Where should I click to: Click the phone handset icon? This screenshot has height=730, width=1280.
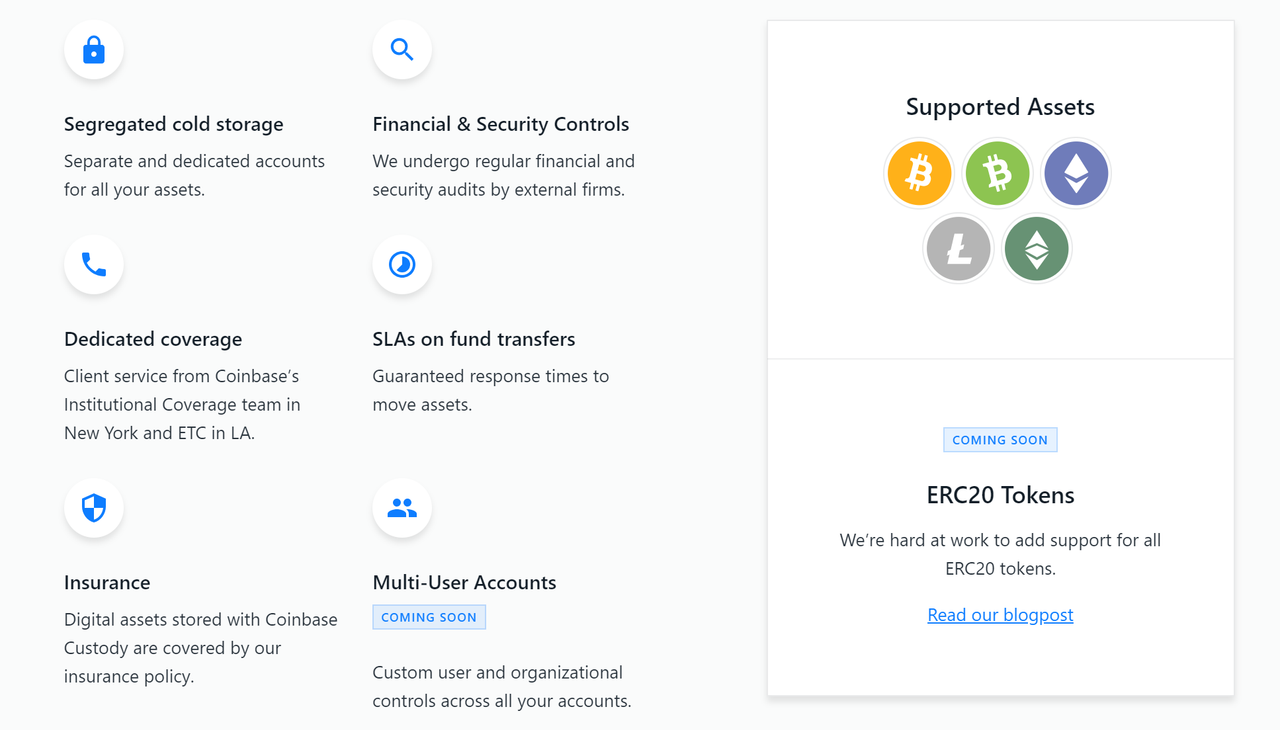(94, 264)
